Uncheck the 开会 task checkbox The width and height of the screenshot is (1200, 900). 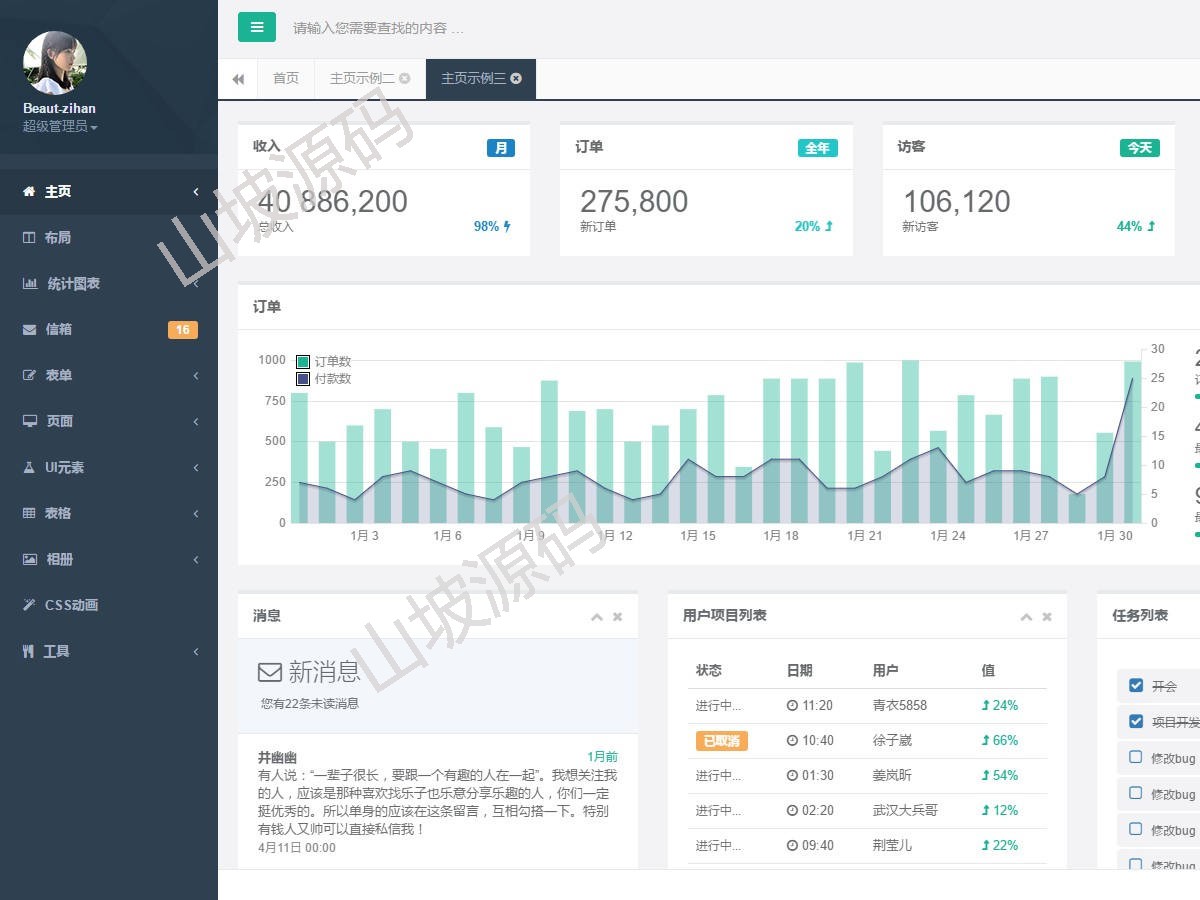click(x=1135, y=685)
